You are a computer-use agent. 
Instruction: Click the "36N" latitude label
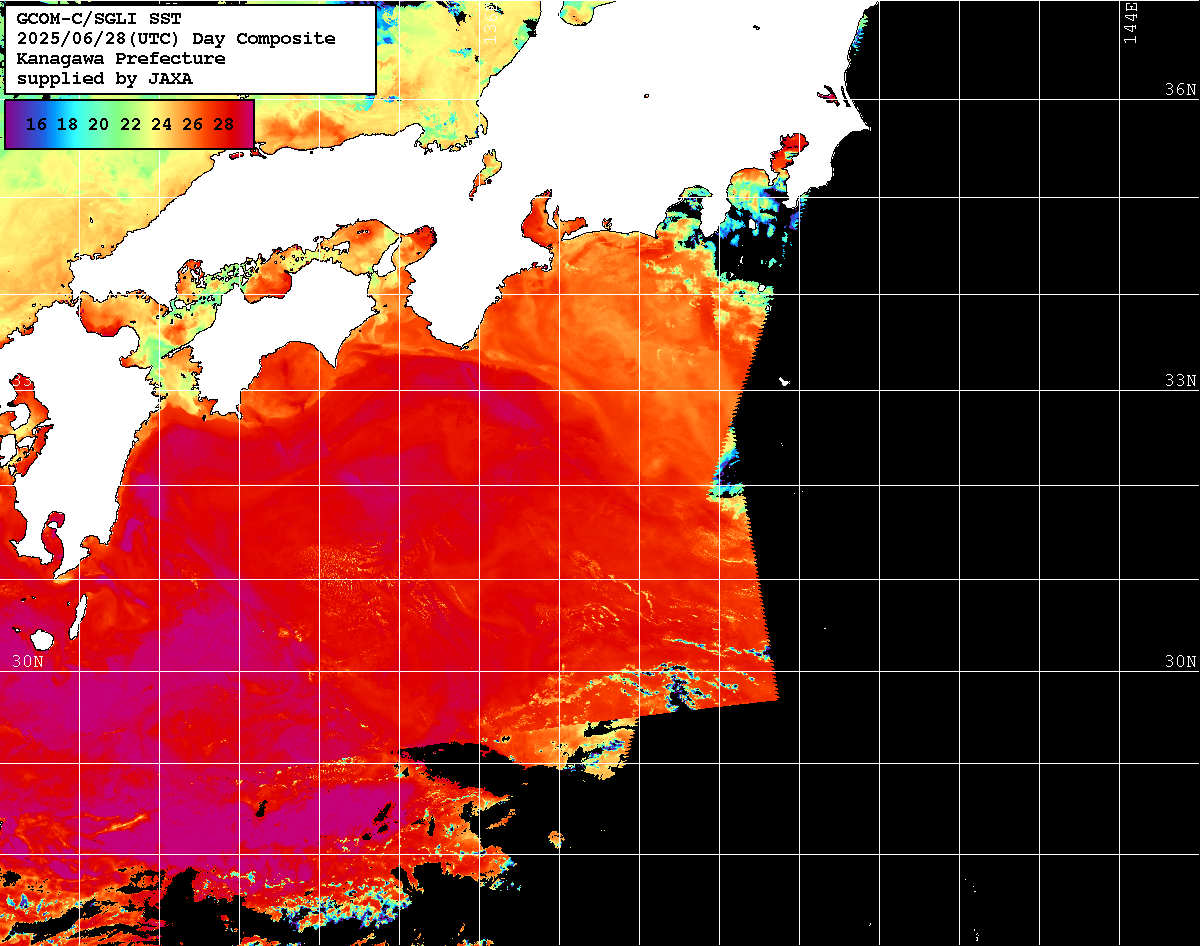1181,89
